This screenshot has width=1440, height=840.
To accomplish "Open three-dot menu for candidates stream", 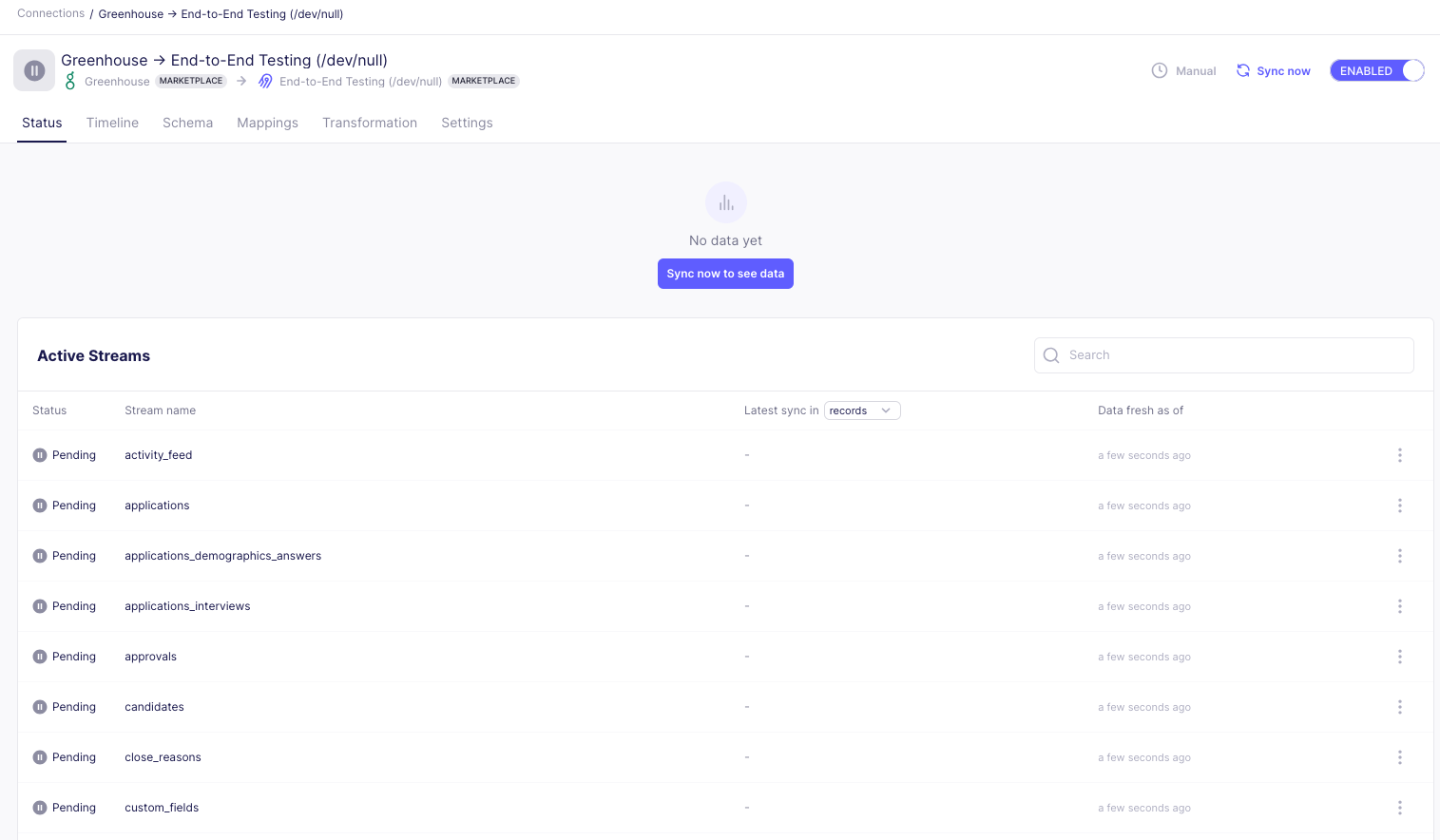I will [1399, 707].
